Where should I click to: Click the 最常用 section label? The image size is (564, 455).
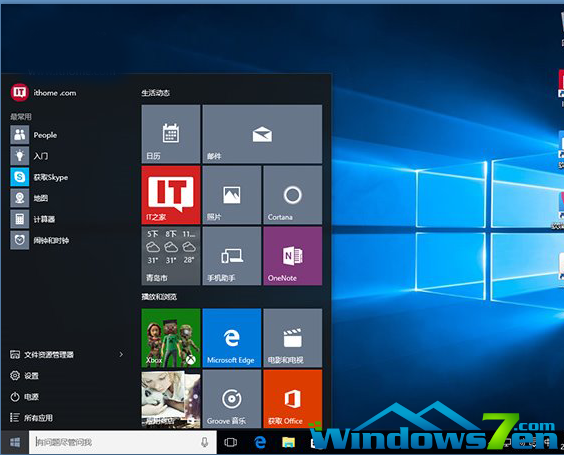tap(21, 117)
